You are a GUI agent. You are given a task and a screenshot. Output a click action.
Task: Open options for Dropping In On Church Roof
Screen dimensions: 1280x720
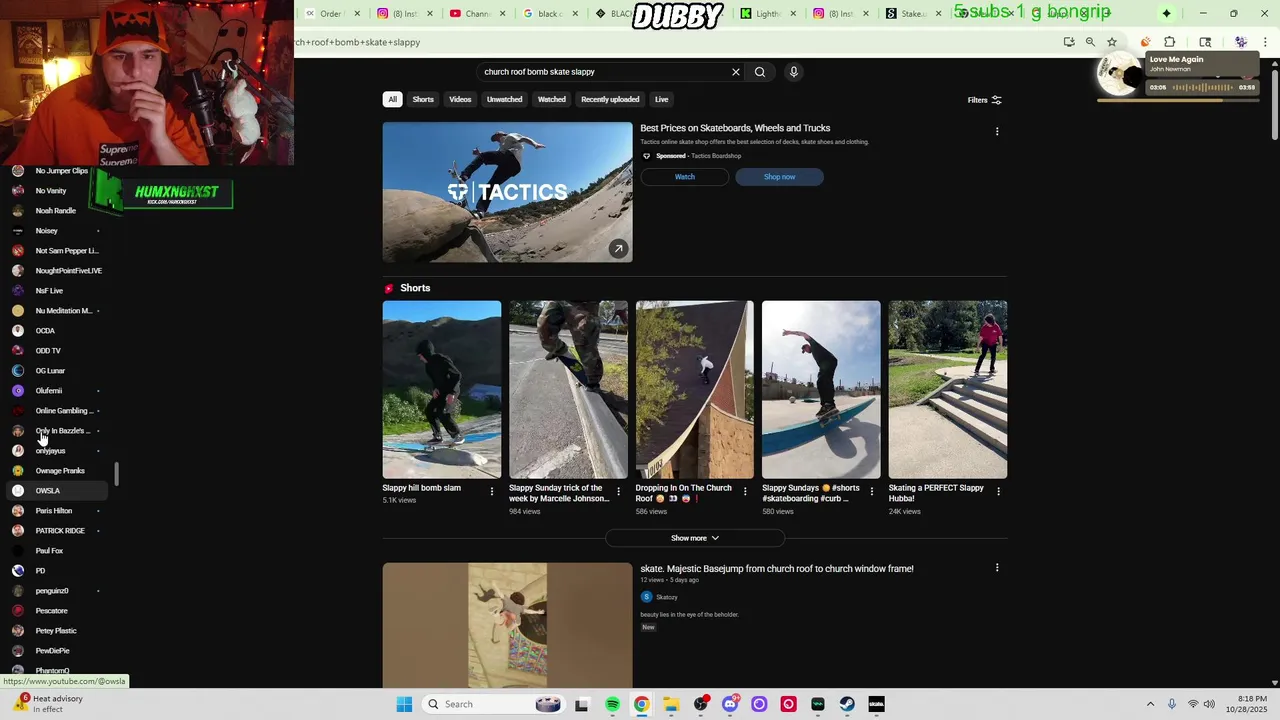pyautogui.click(x=745, y=491)
